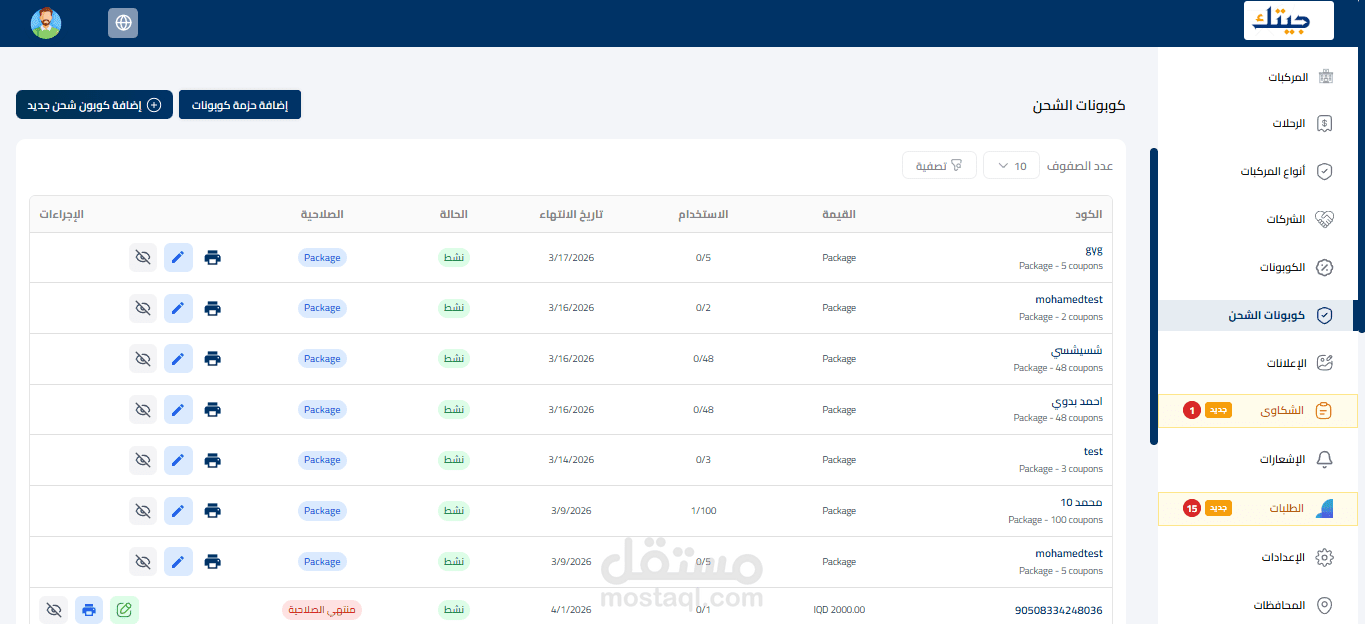The image size is (1365, 624).
Task: Click the Package validity badge in gvg row
Action: pos(322,258)
